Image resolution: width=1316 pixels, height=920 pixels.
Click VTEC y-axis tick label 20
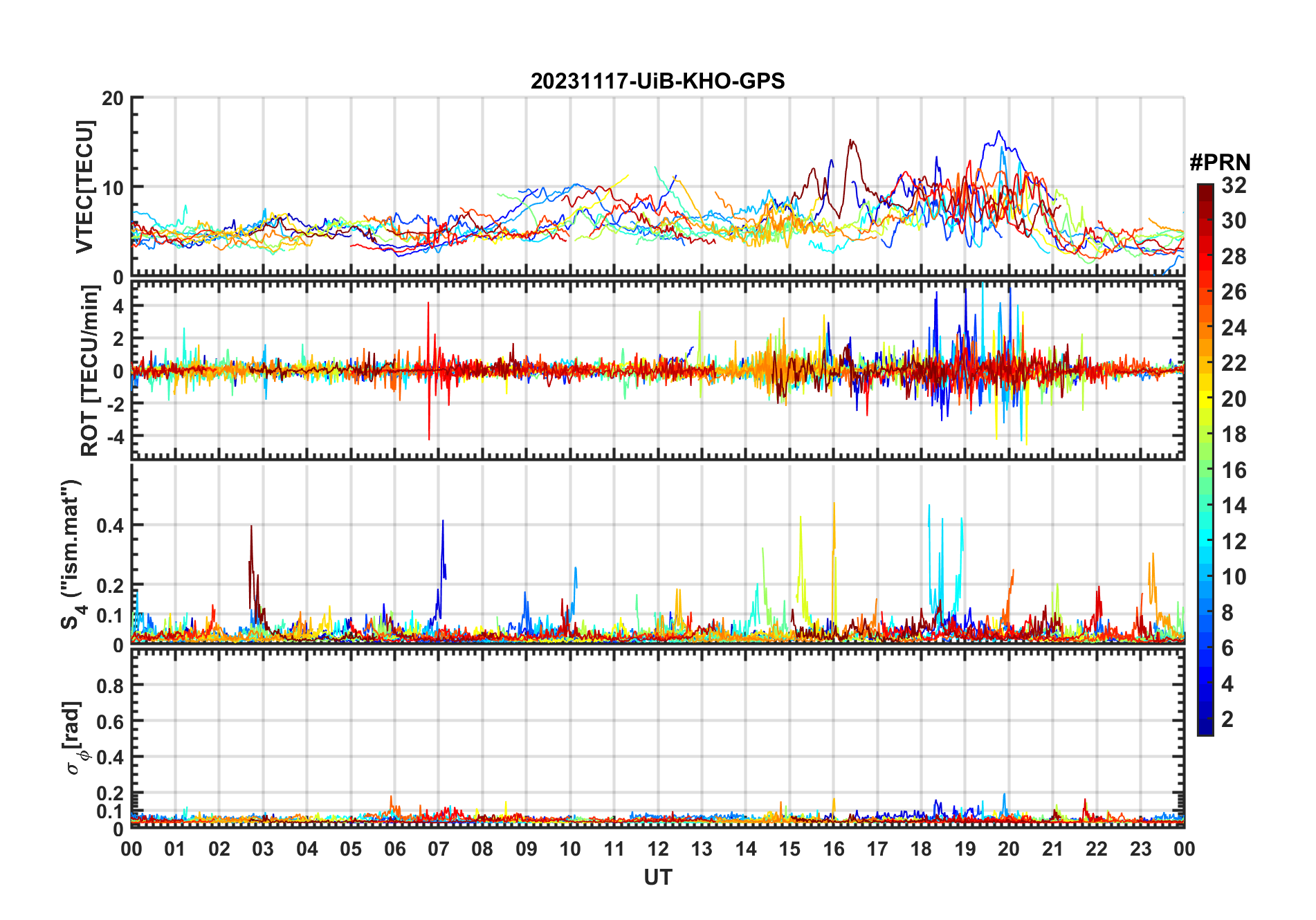pos(113,98)
